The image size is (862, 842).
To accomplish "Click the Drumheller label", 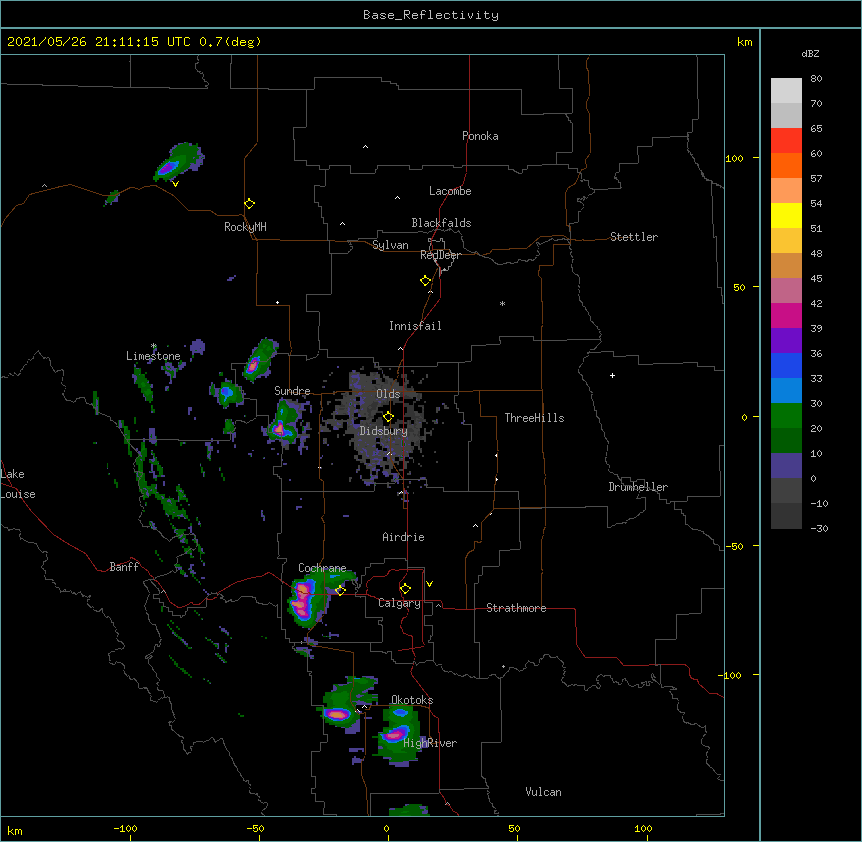I will coord(638,487).
